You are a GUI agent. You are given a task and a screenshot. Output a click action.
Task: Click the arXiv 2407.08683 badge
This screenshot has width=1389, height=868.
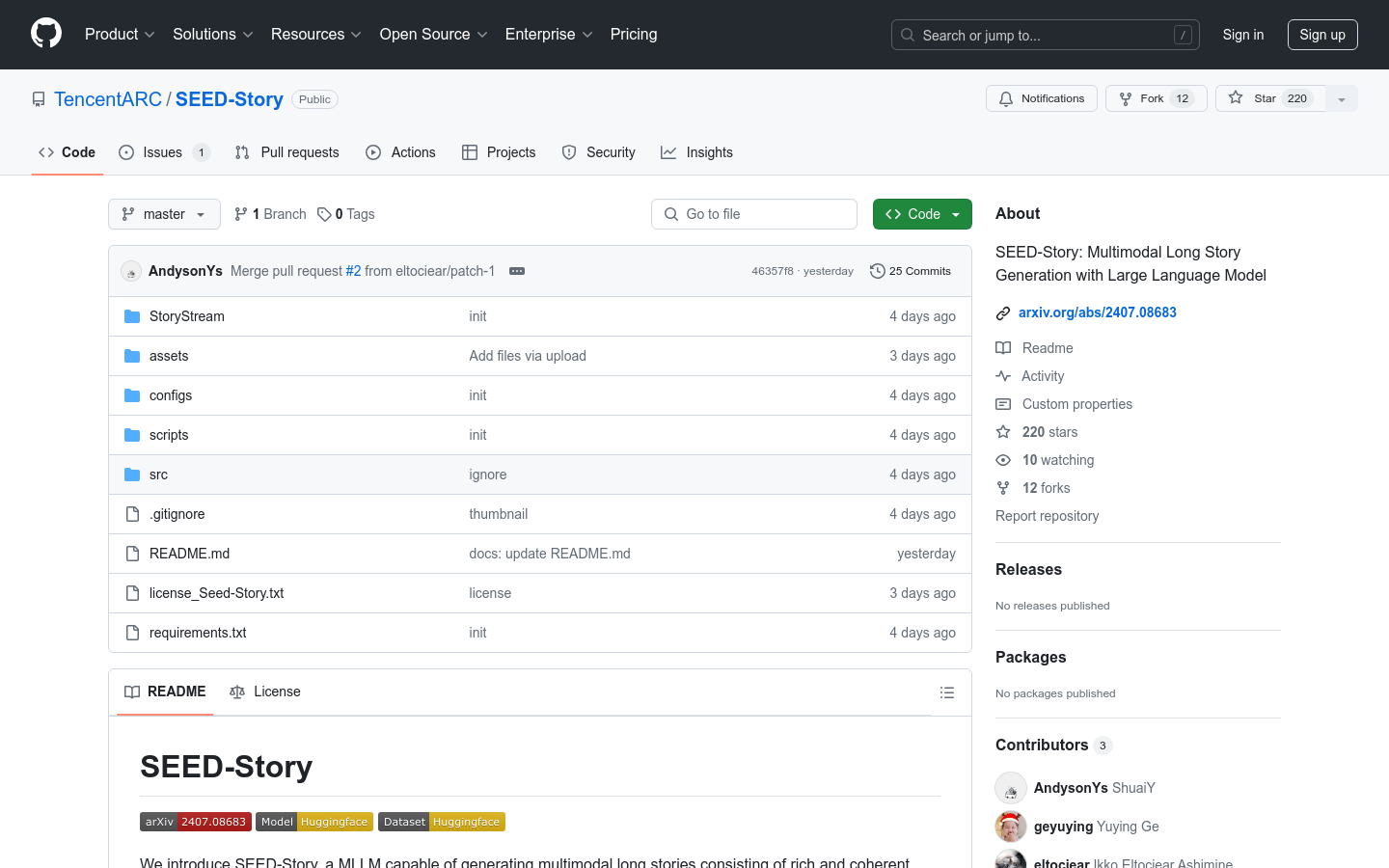click(196, 822)
